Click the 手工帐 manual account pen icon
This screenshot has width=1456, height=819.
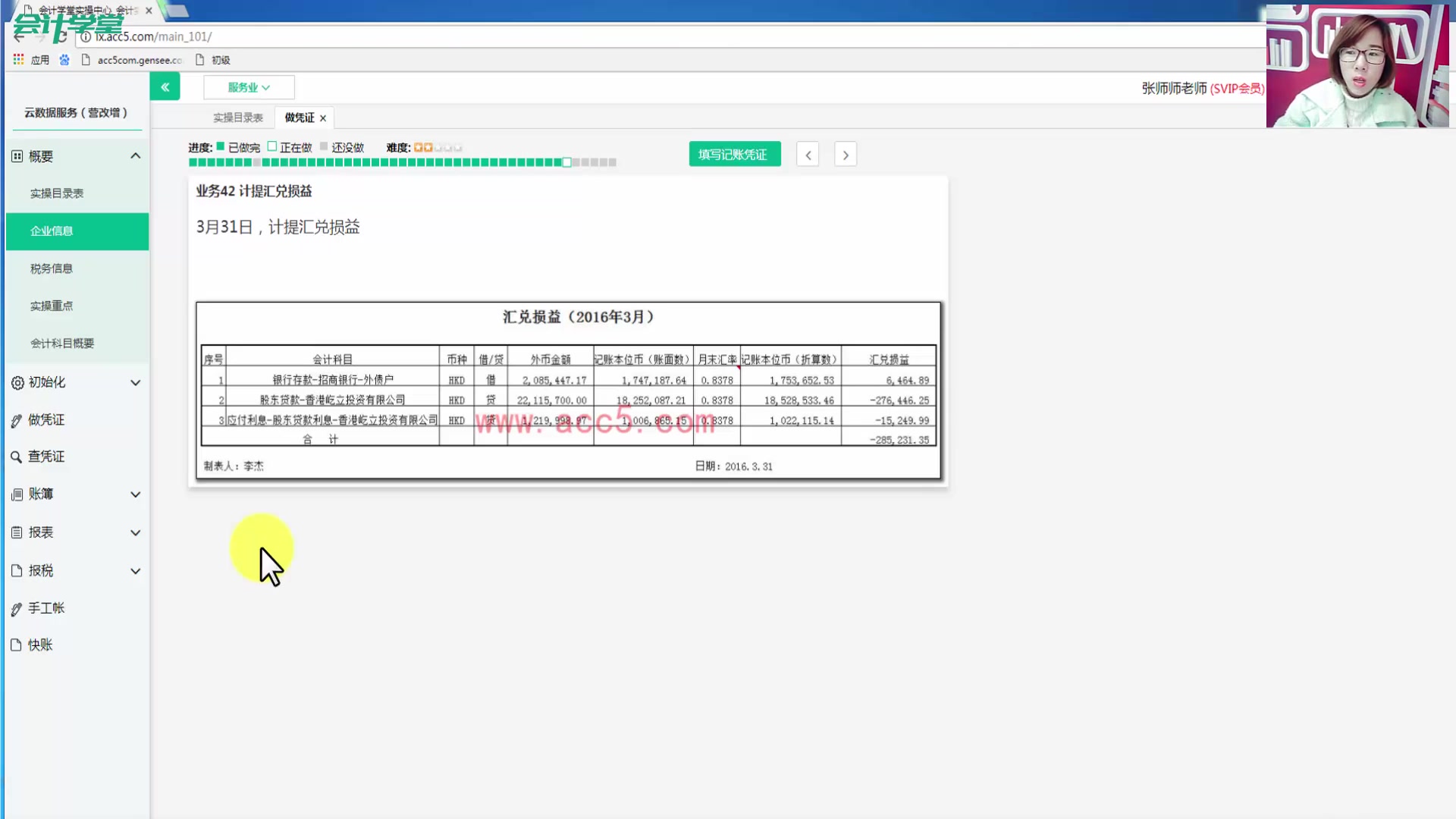point(17,607)
